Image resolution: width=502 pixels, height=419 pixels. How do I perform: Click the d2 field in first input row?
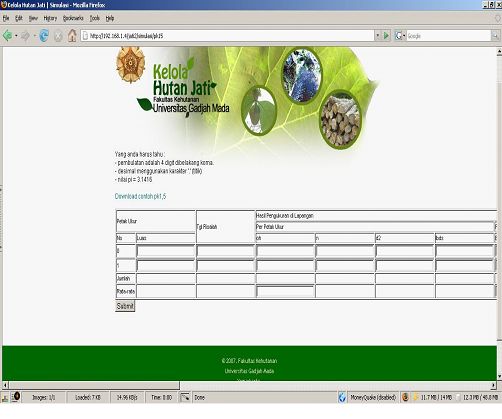(405, 251)
